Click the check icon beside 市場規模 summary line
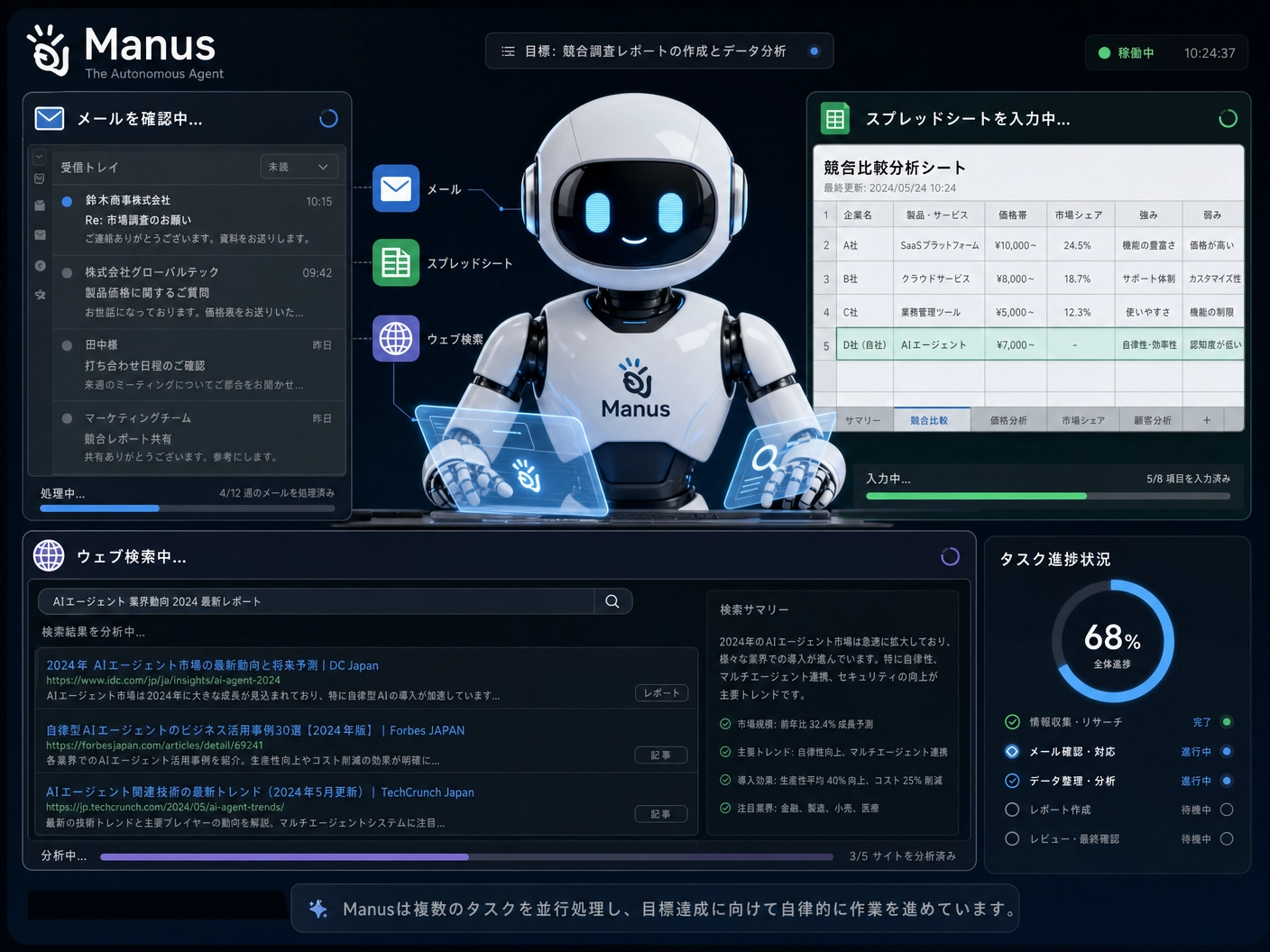The image size is (1270, 952). (x=725, y=724)
